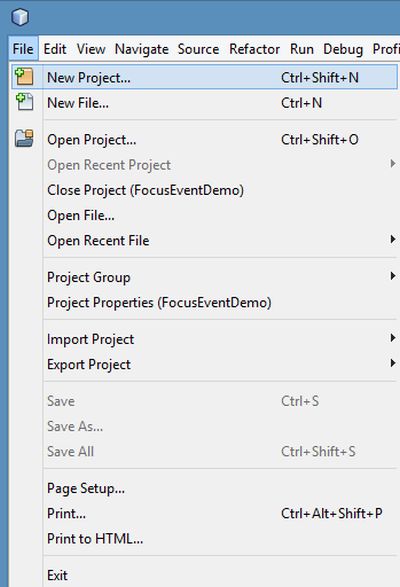Open Project Properties (FocusEventDemo)
400x587 pixels.
click(x=159, y=302)
